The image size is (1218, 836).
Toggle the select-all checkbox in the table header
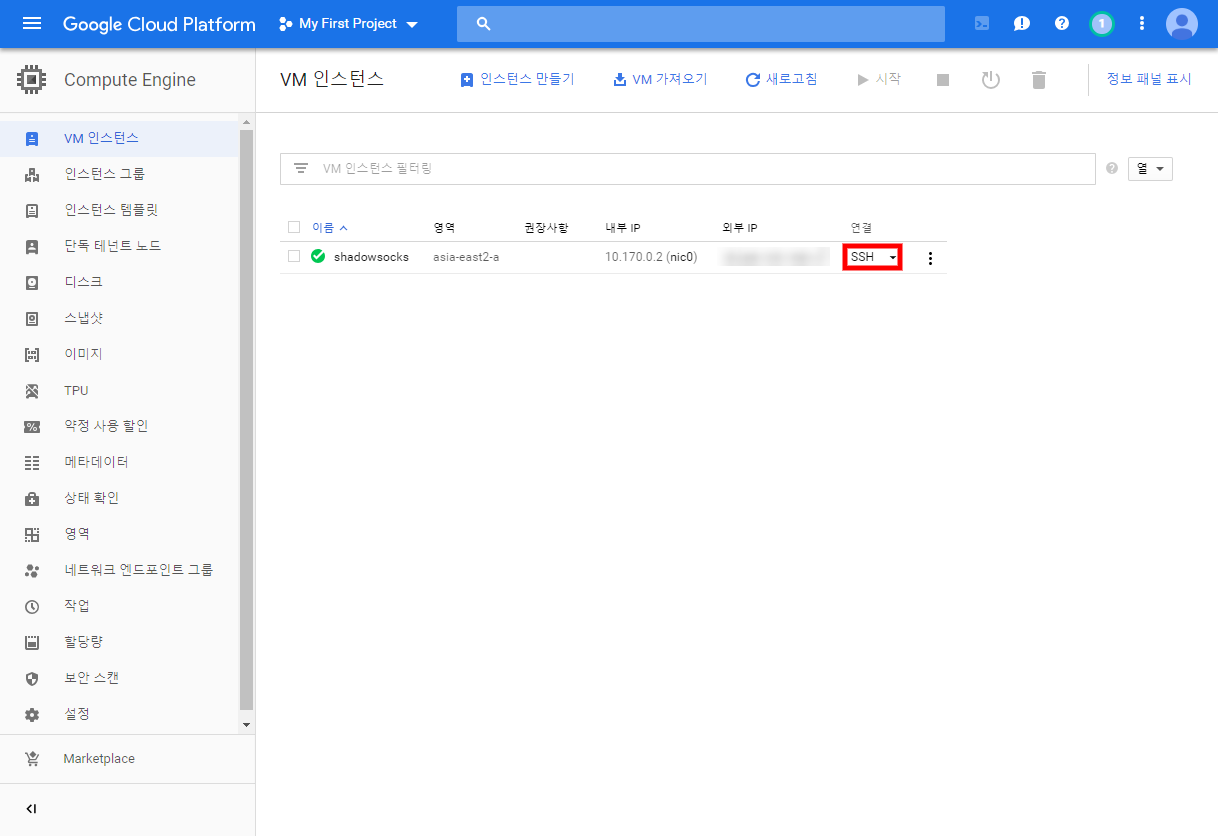[293, 227]
